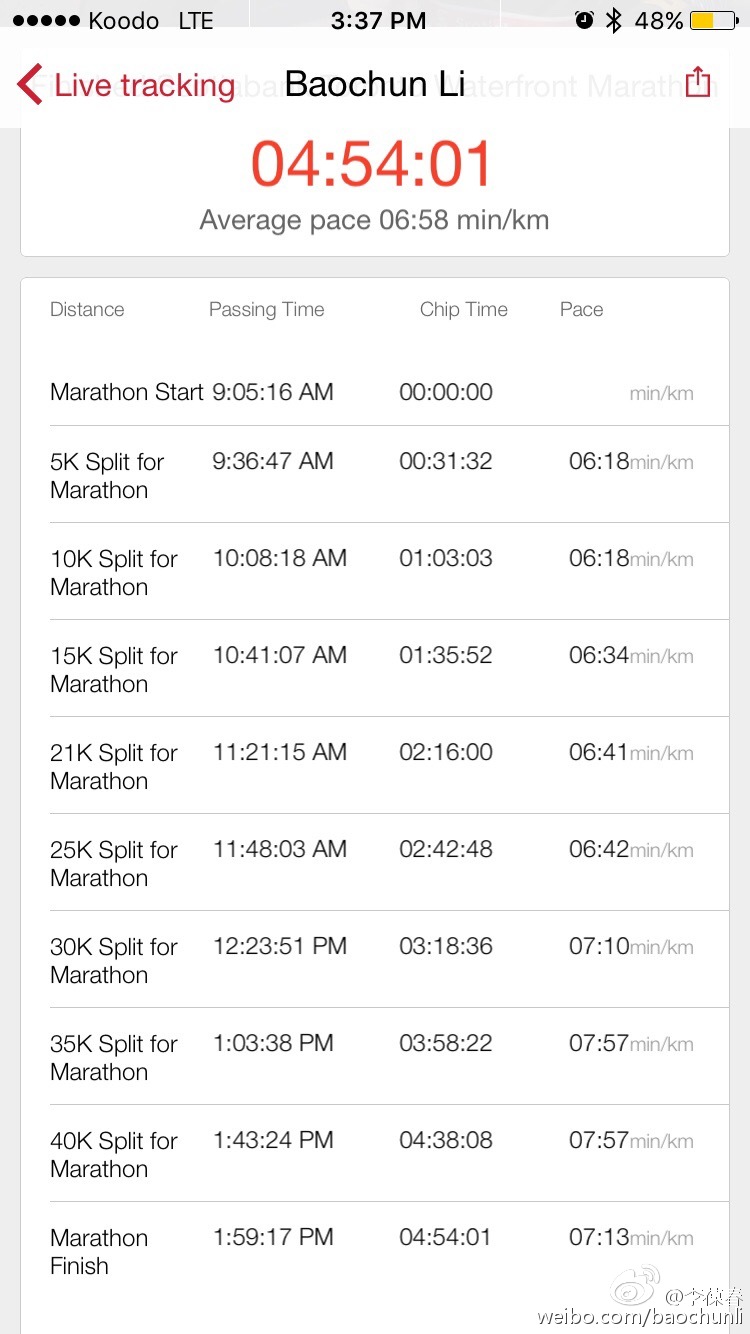Screen dimensions: 750x1334
Task: Tap the Bluetooth status icon
Action: pos(614,21)
